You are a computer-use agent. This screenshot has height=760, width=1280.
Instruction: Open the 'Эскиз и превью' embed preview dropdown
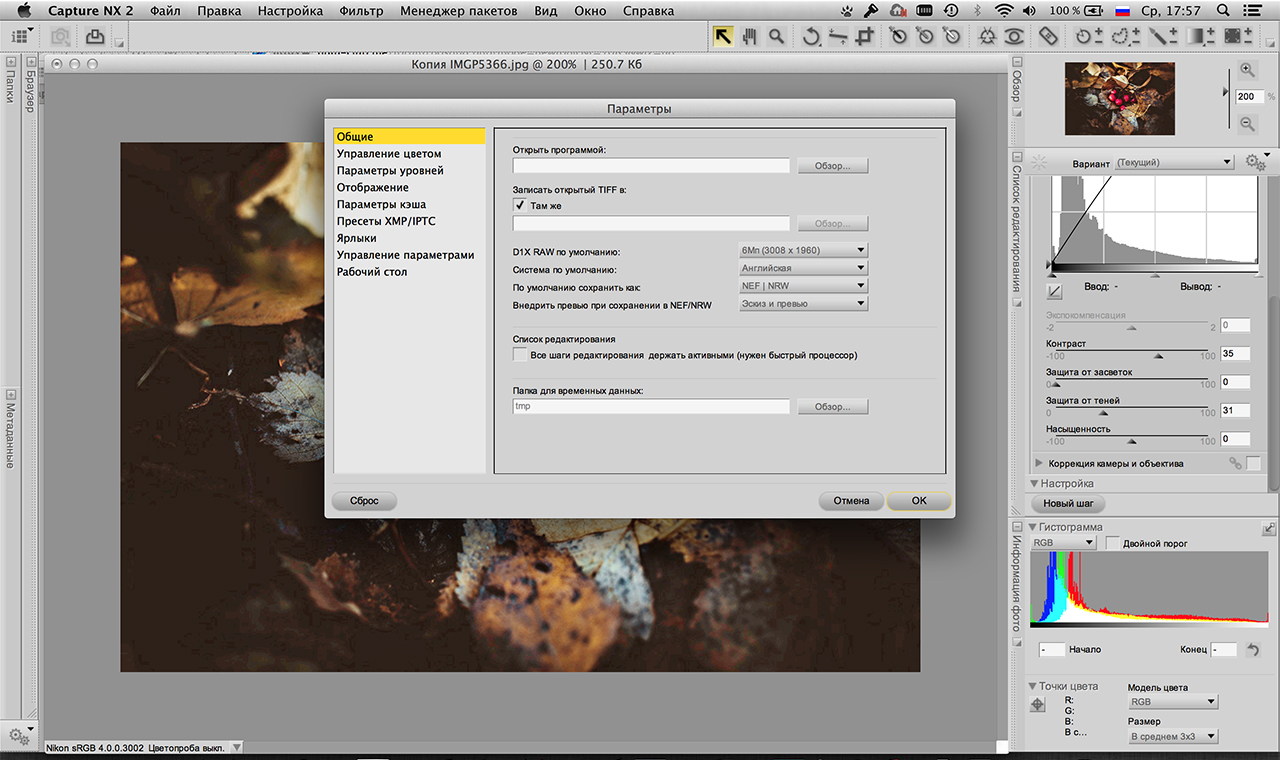[x=802, y=304]
